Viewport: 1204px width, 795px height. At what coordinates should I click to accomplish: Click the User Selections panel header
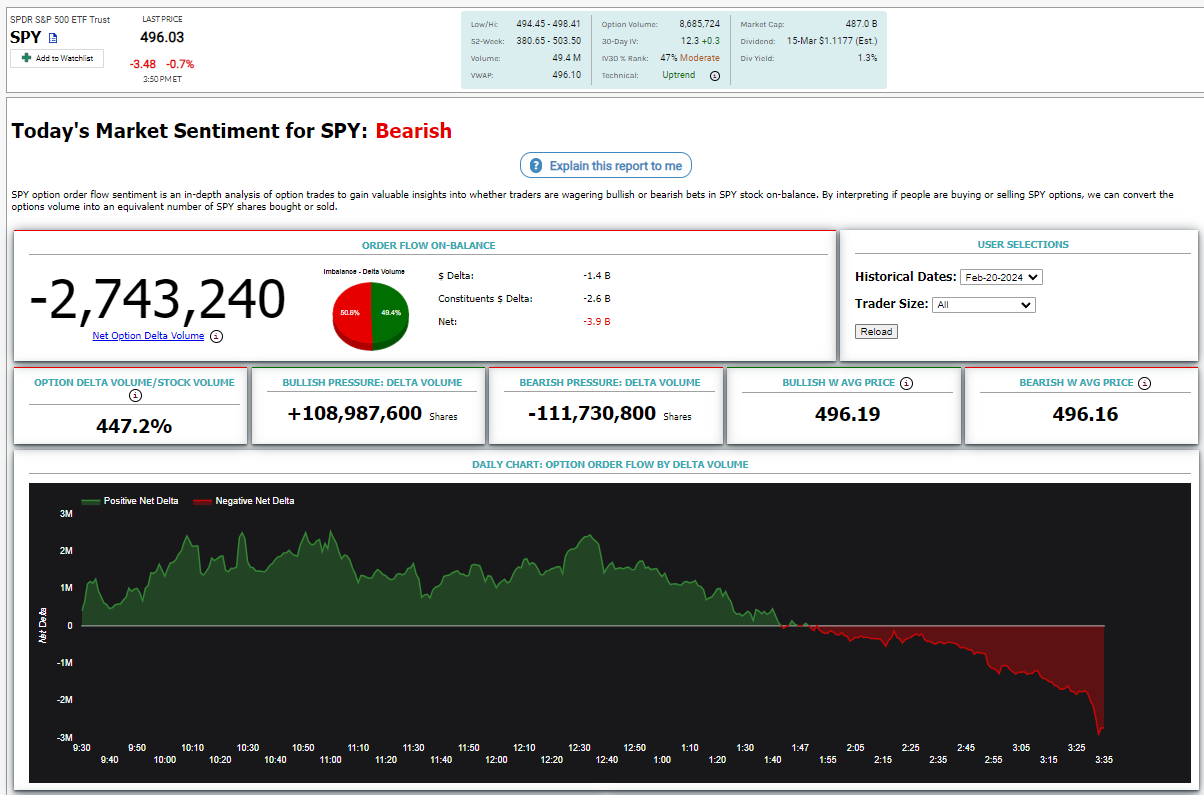(x=1023, y=245)
